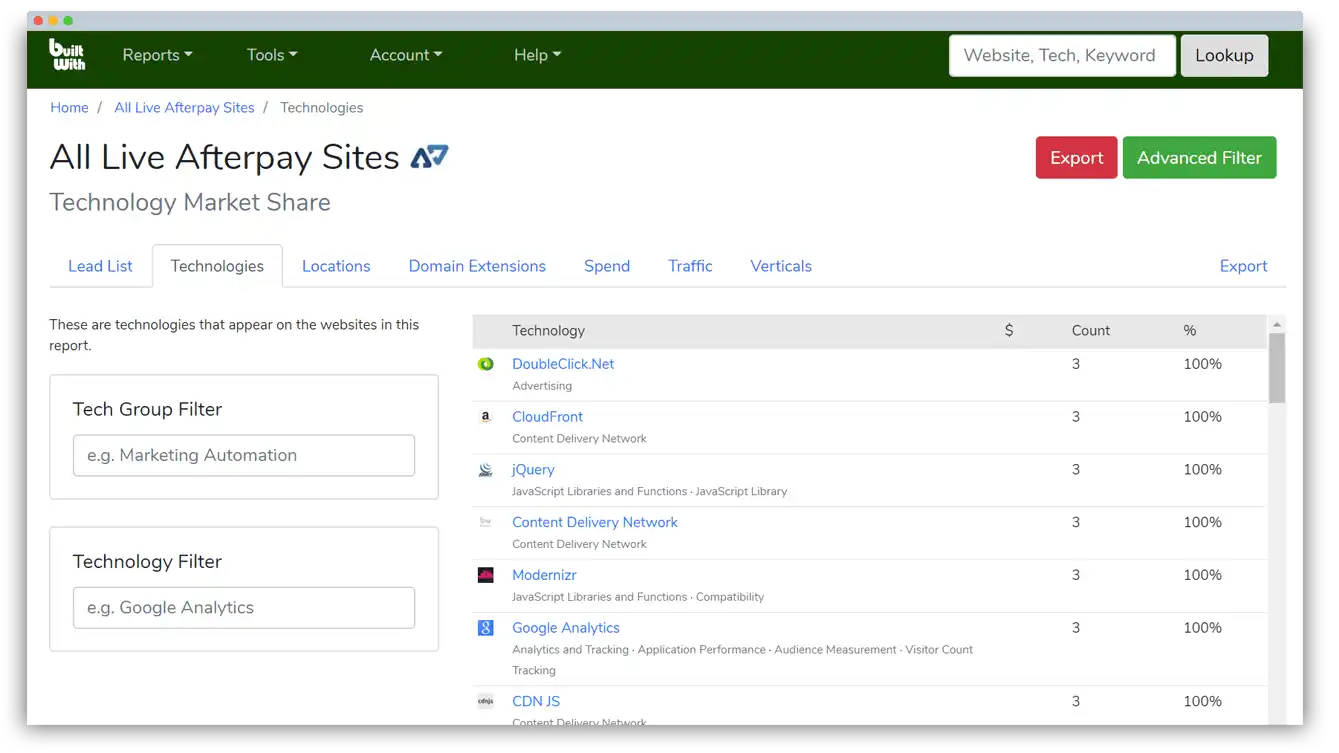
Task: Open the Spend tab
Action: pyautogui.click(x=607, y=266)
